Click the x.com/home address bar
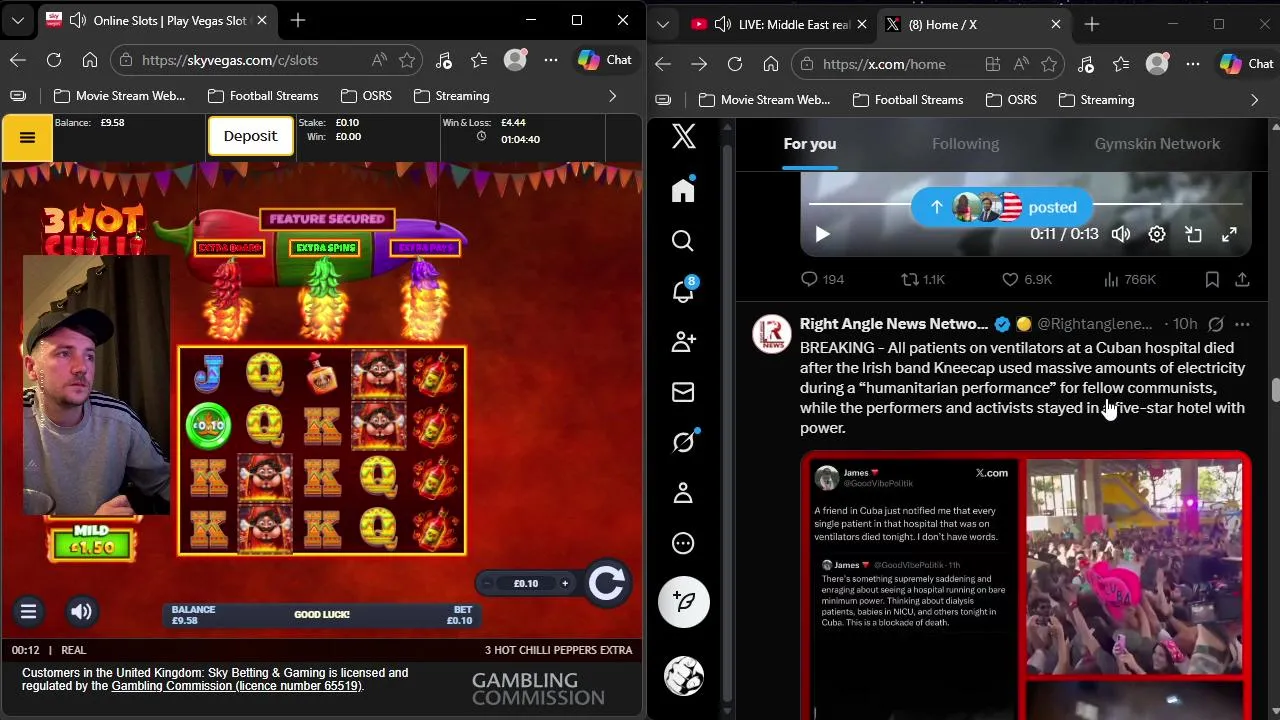The height and width of the screenshot is (720, 1280). pyautogui.click(x=930, y=64)
